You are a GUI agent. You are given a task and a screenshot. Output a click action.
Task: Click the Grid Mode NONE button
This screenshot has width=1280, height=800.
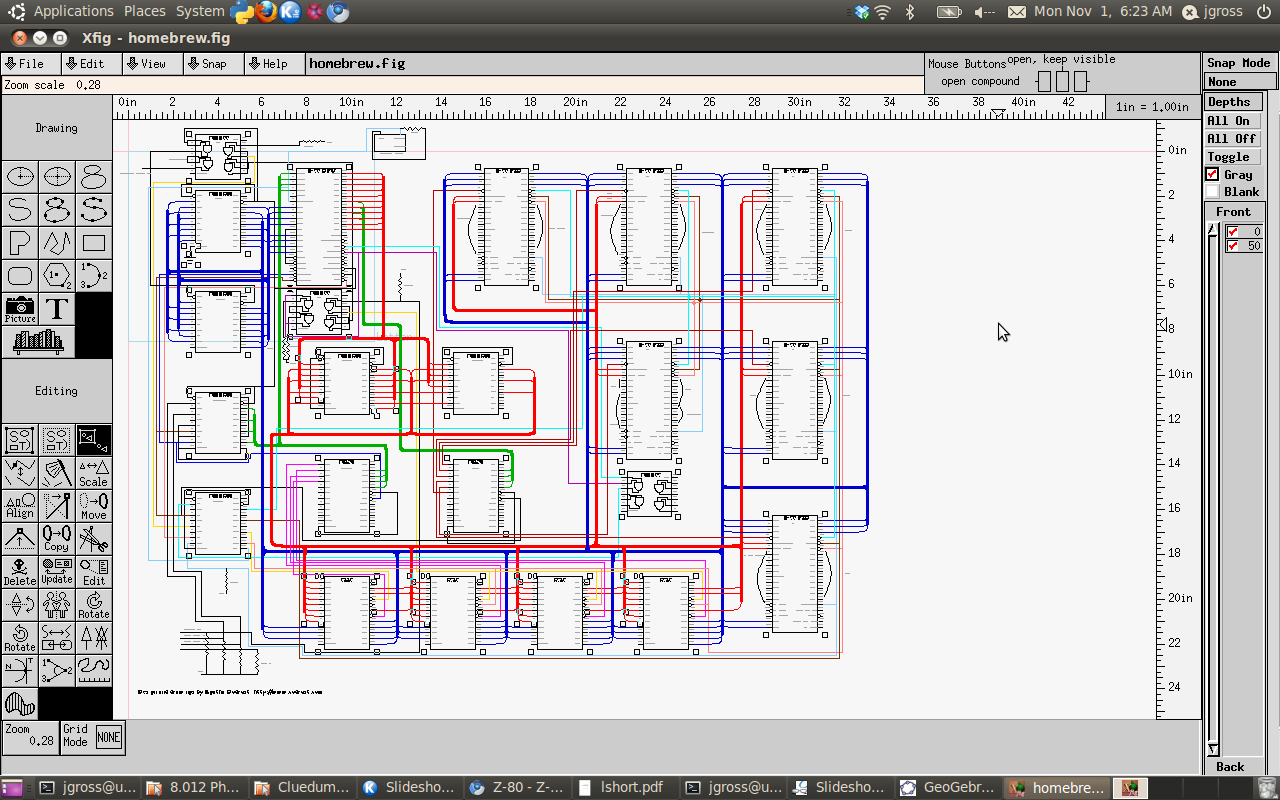pyautogui.click(x=108, y=738)
